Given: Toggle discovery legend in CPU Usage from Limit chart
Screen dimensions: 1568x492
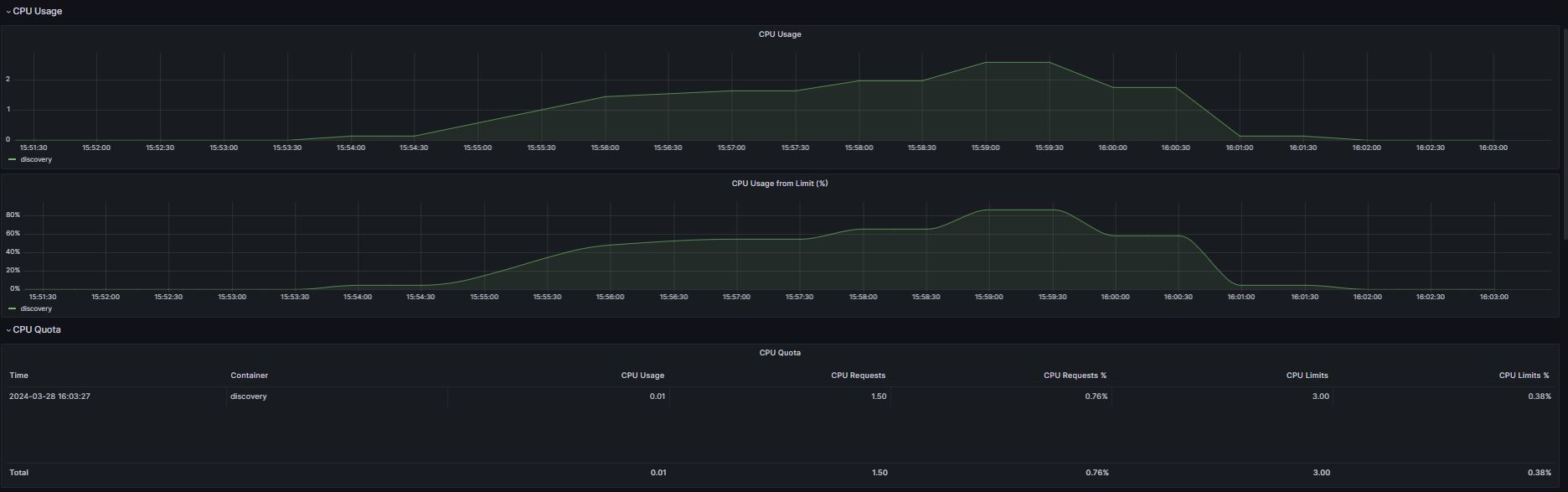Looking at the screenshot, I should tap(36, 308).
